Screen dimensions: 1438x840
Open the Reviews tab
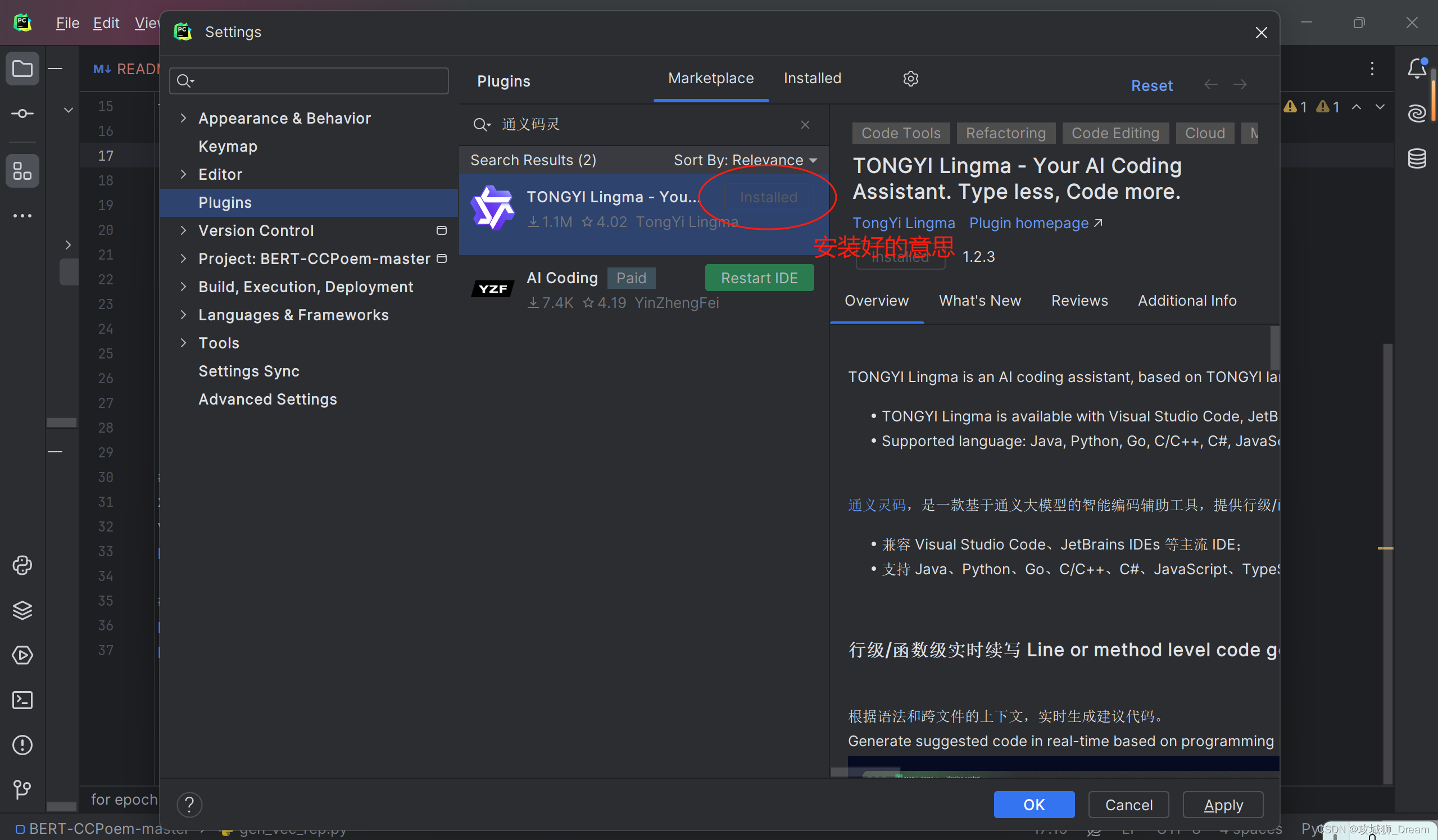tap(1079, 301)
